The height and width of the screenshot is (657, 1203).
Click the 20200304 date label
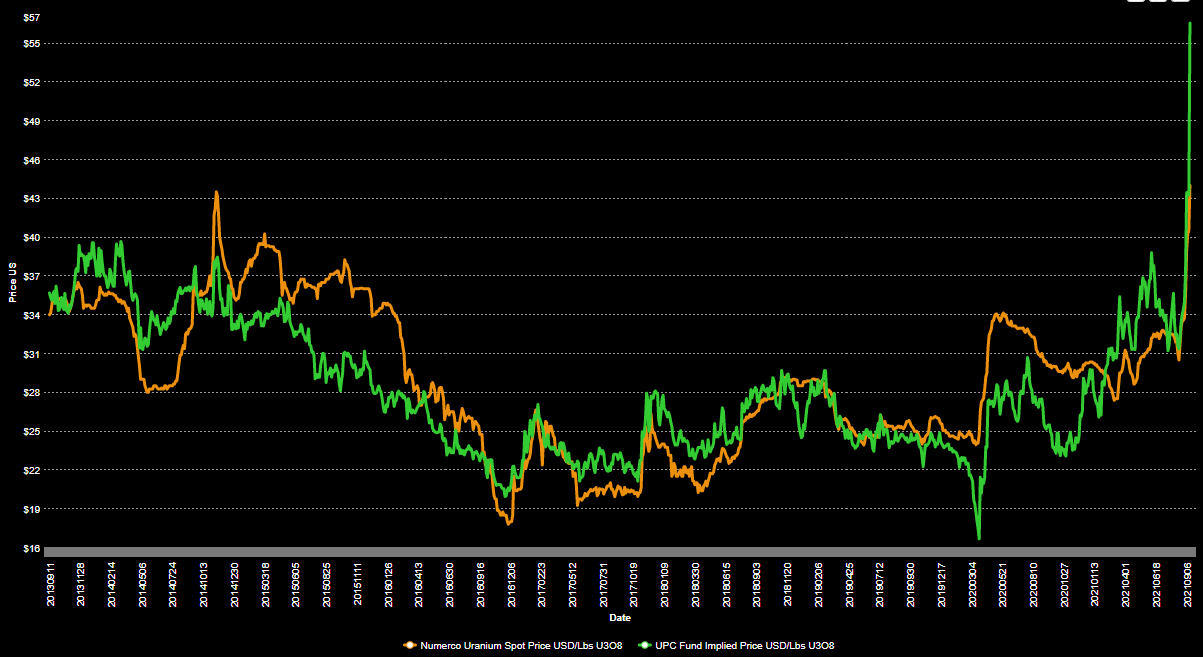click(971, 583)
